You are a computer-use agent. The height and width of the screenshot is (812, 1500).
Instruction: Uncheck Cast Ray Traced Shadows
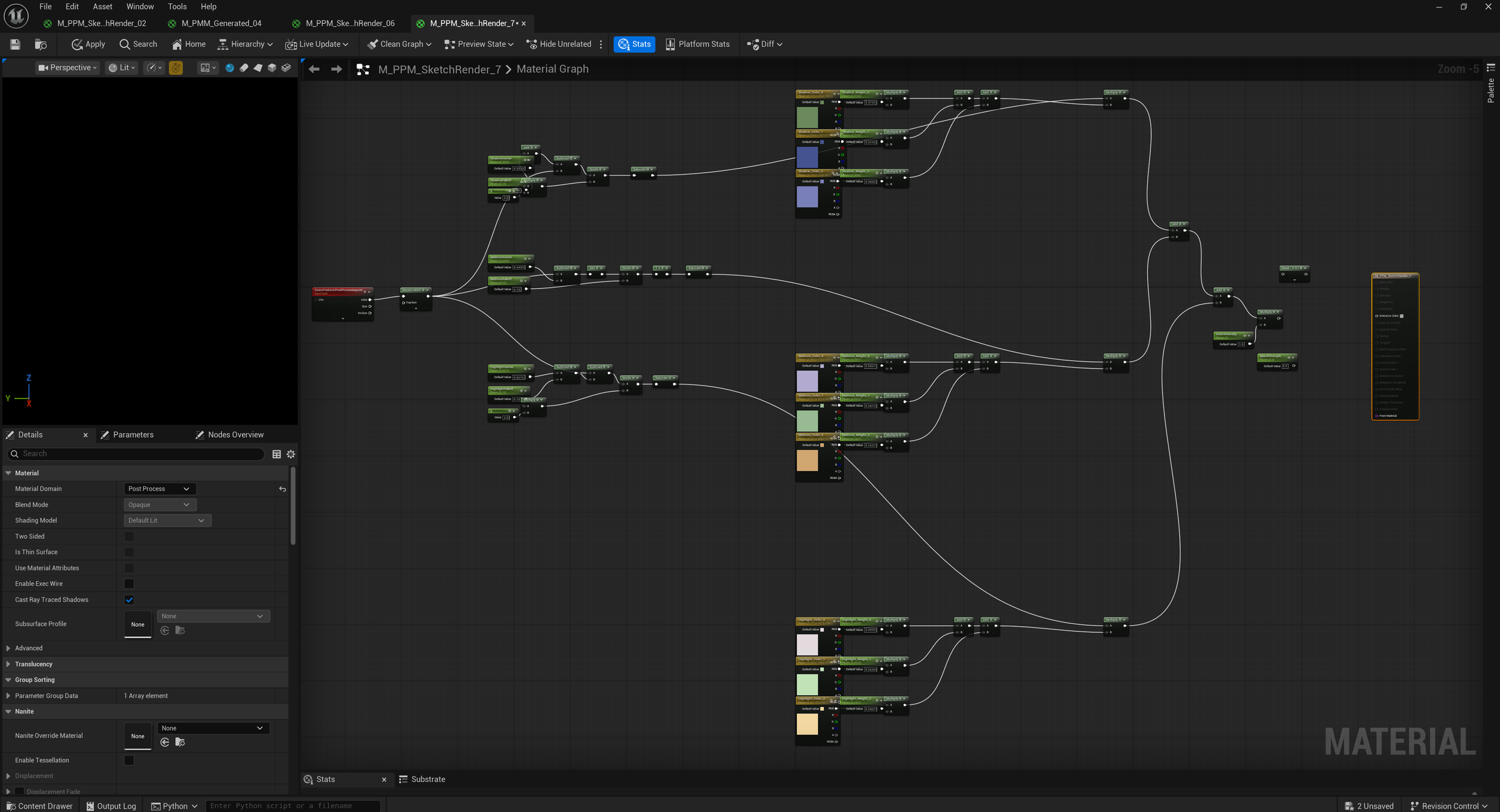[129, 600]
